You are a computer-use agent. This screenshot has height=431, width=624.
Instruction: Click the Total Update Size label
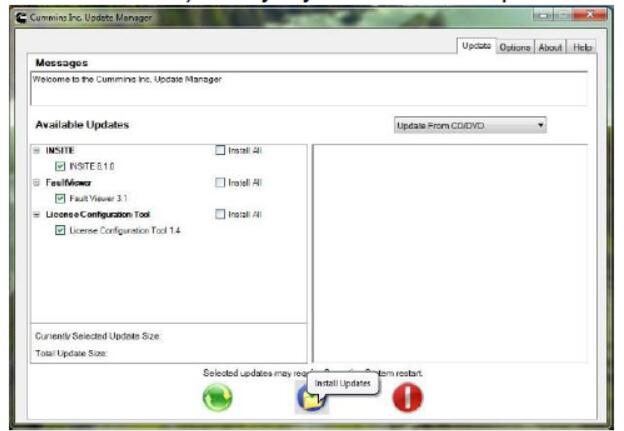(71, 353)
